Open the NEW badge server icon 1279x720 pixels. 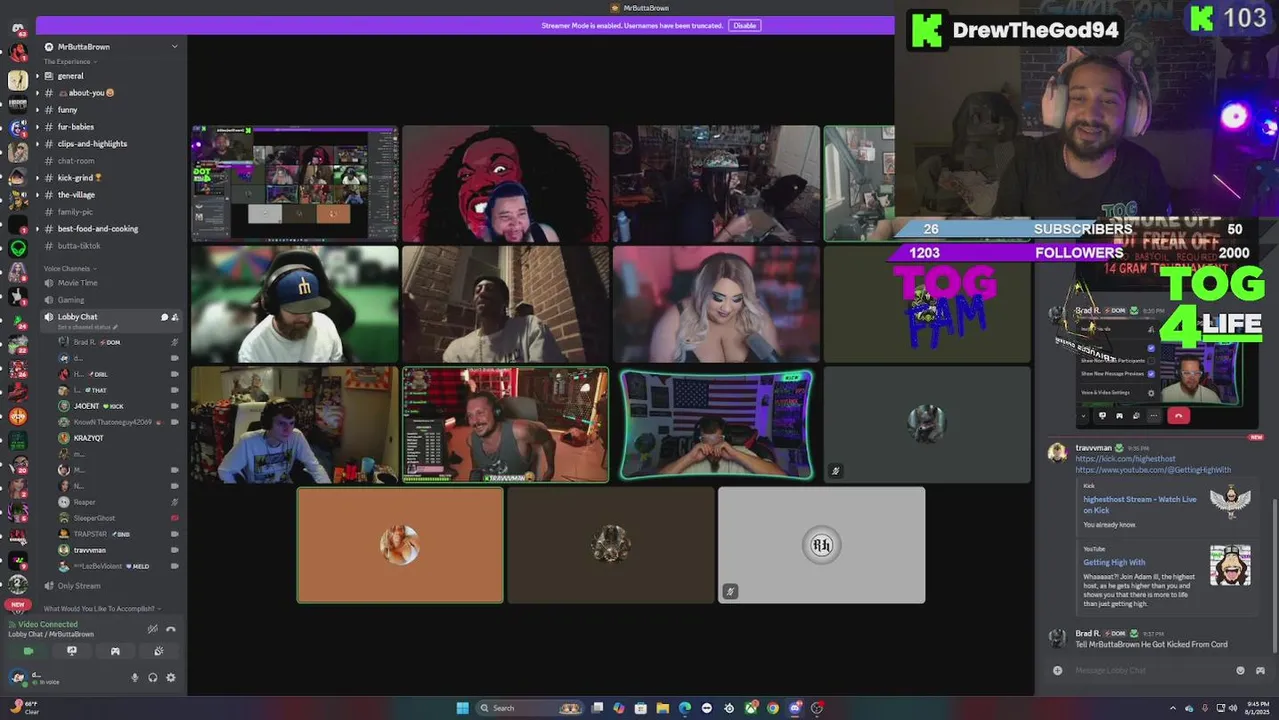(18, 604)
